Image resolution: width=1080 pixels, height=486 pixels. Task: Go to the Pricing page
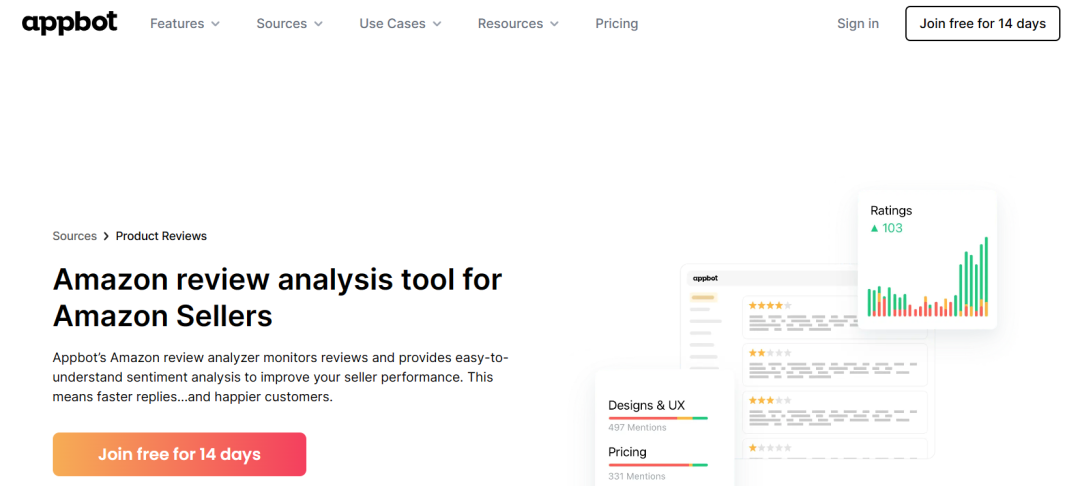click(616, 23)
